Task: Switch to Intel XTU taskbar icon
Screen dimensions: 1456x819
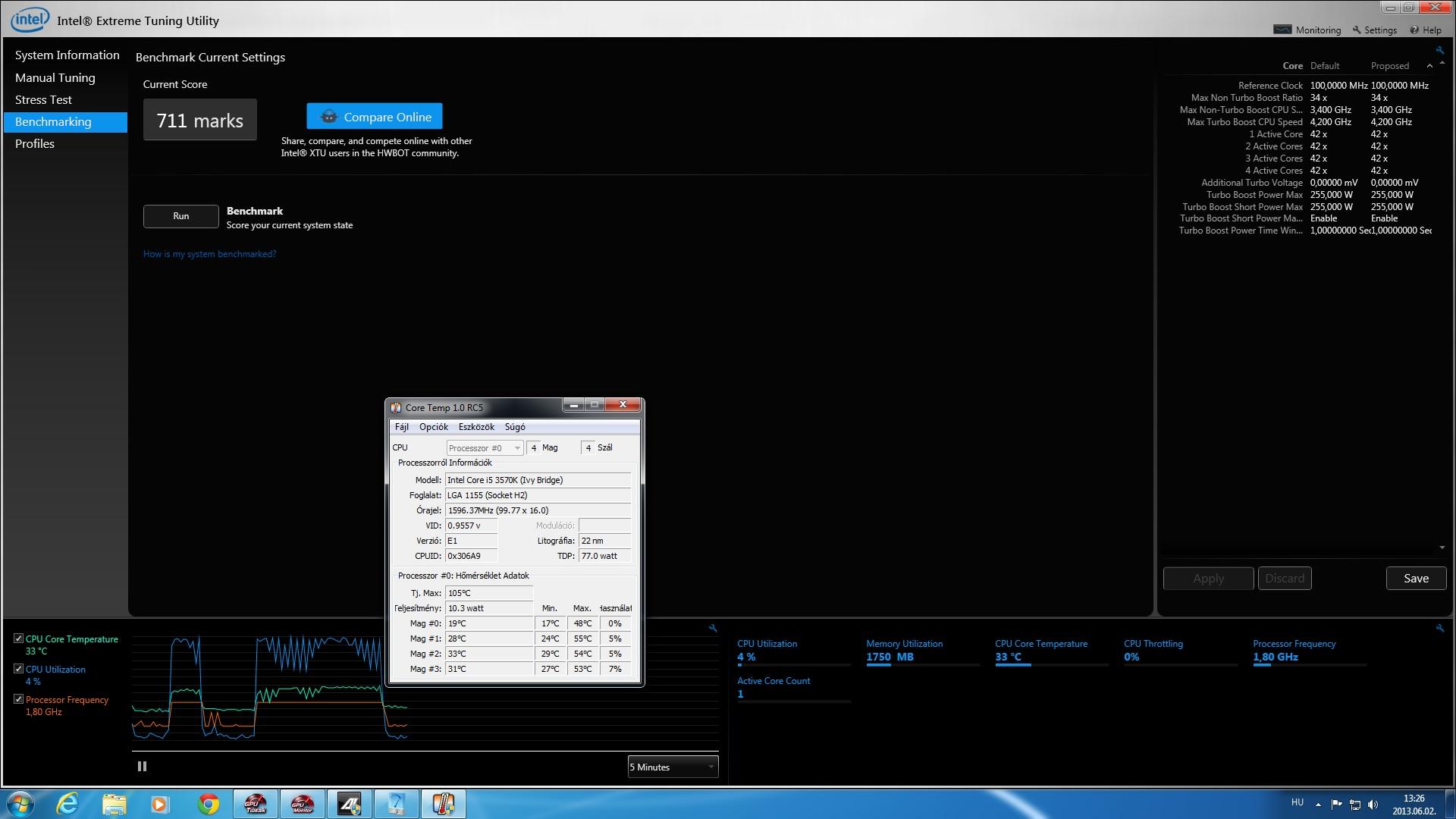Action: (397, 804)
